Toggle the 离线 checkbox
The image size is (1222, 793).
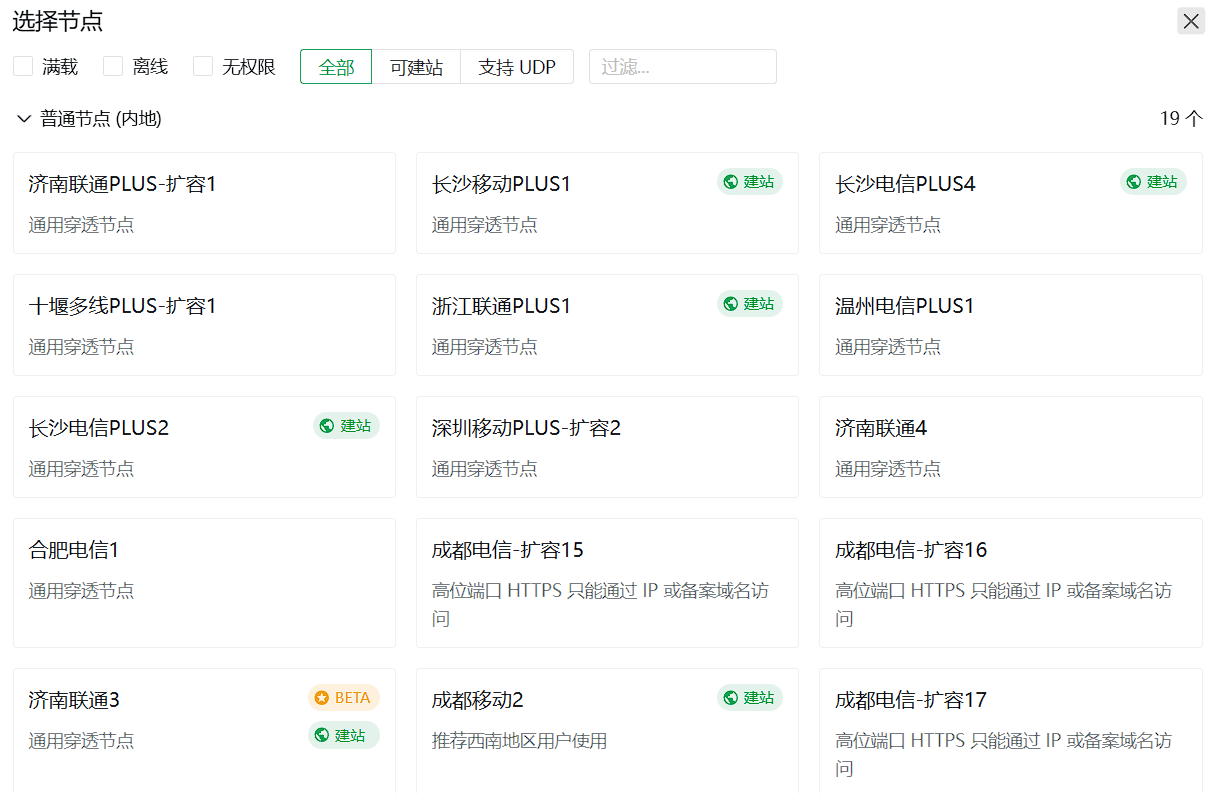click(113, 67)
